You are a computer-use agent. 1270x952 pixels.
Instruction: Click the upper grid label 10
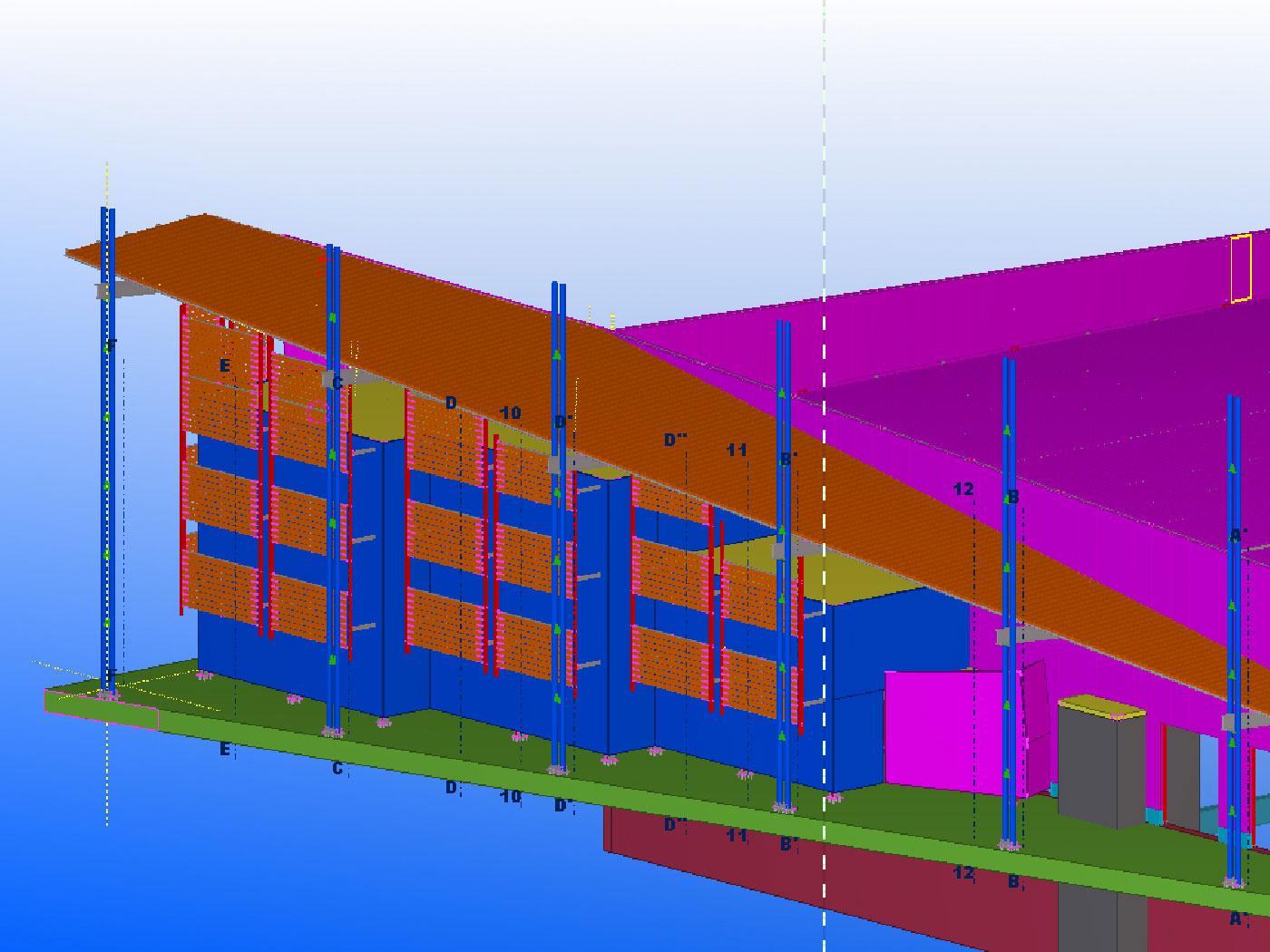(x=511, y=413)
